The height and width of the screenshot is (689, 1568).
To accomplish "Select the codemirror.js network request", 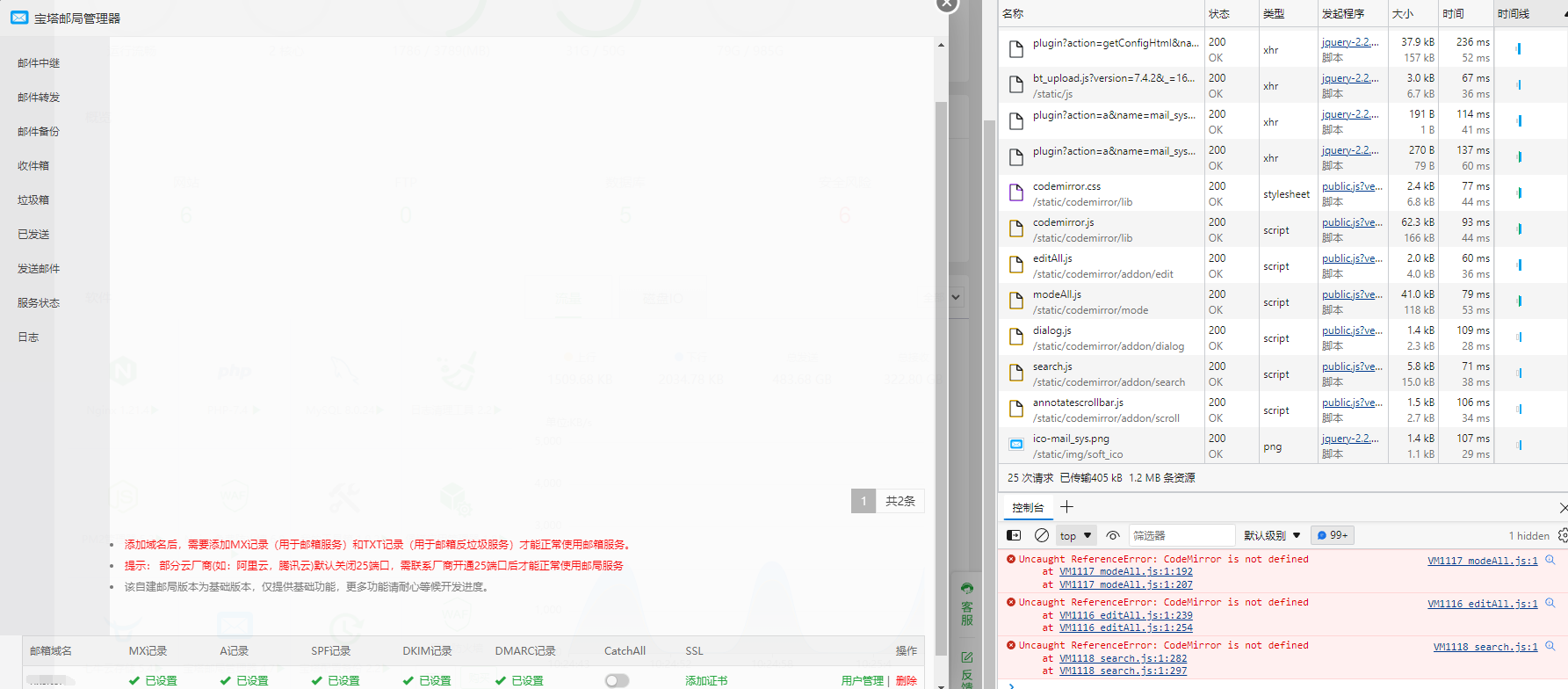I will [x=1283, y=229].
